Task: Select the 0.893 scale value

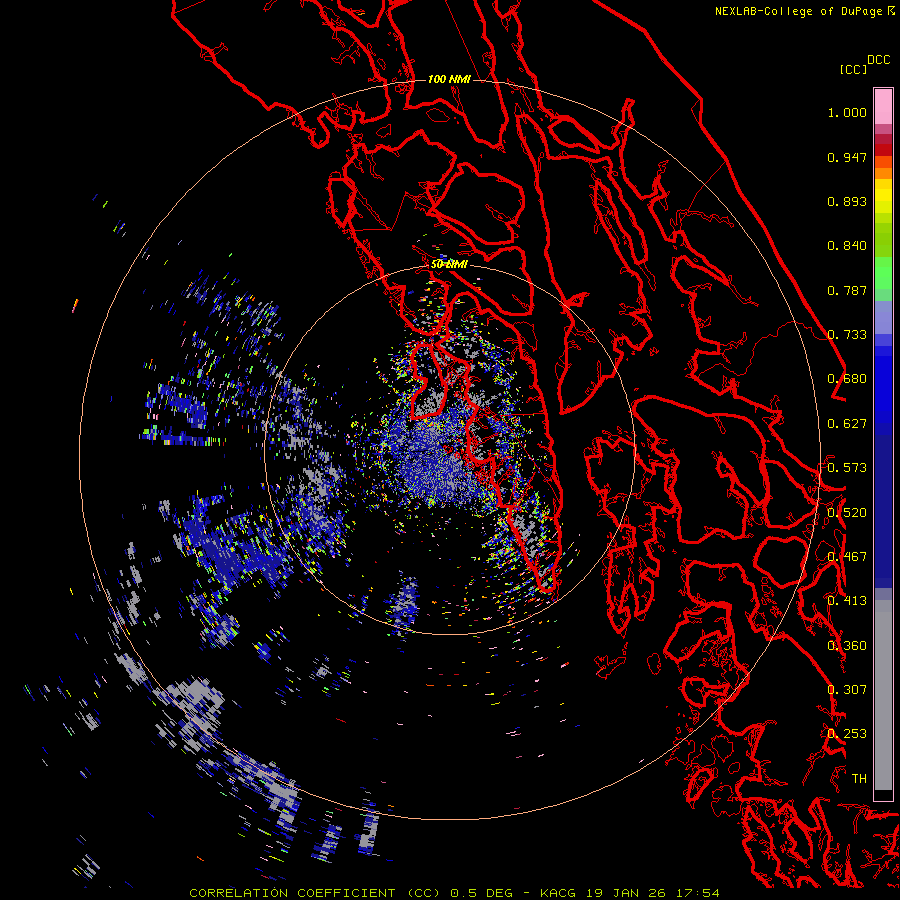Action: (847, 201)
